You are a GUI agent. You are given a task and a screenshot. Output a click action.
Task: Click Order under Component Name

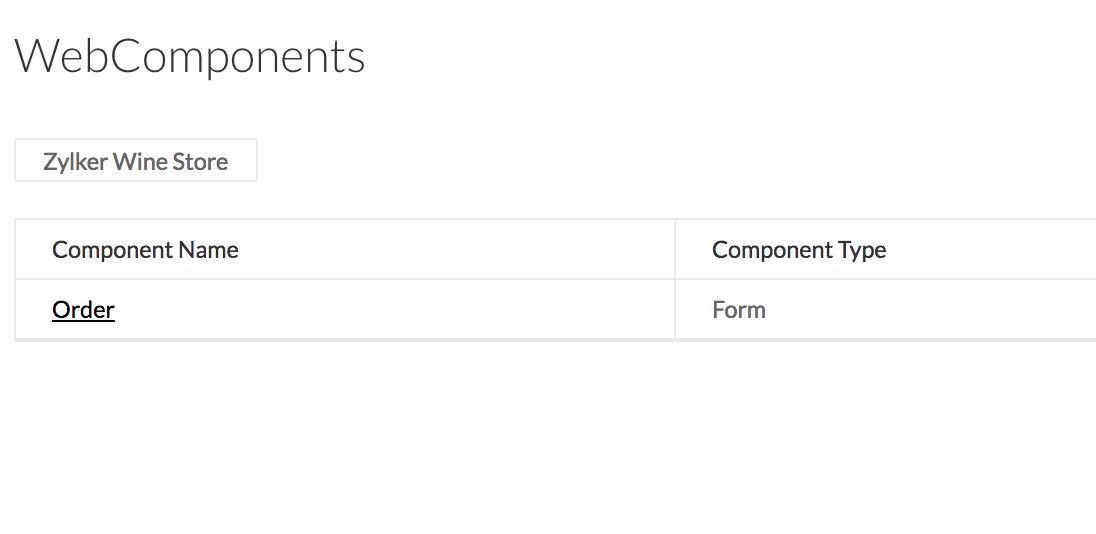coord(83,310)
